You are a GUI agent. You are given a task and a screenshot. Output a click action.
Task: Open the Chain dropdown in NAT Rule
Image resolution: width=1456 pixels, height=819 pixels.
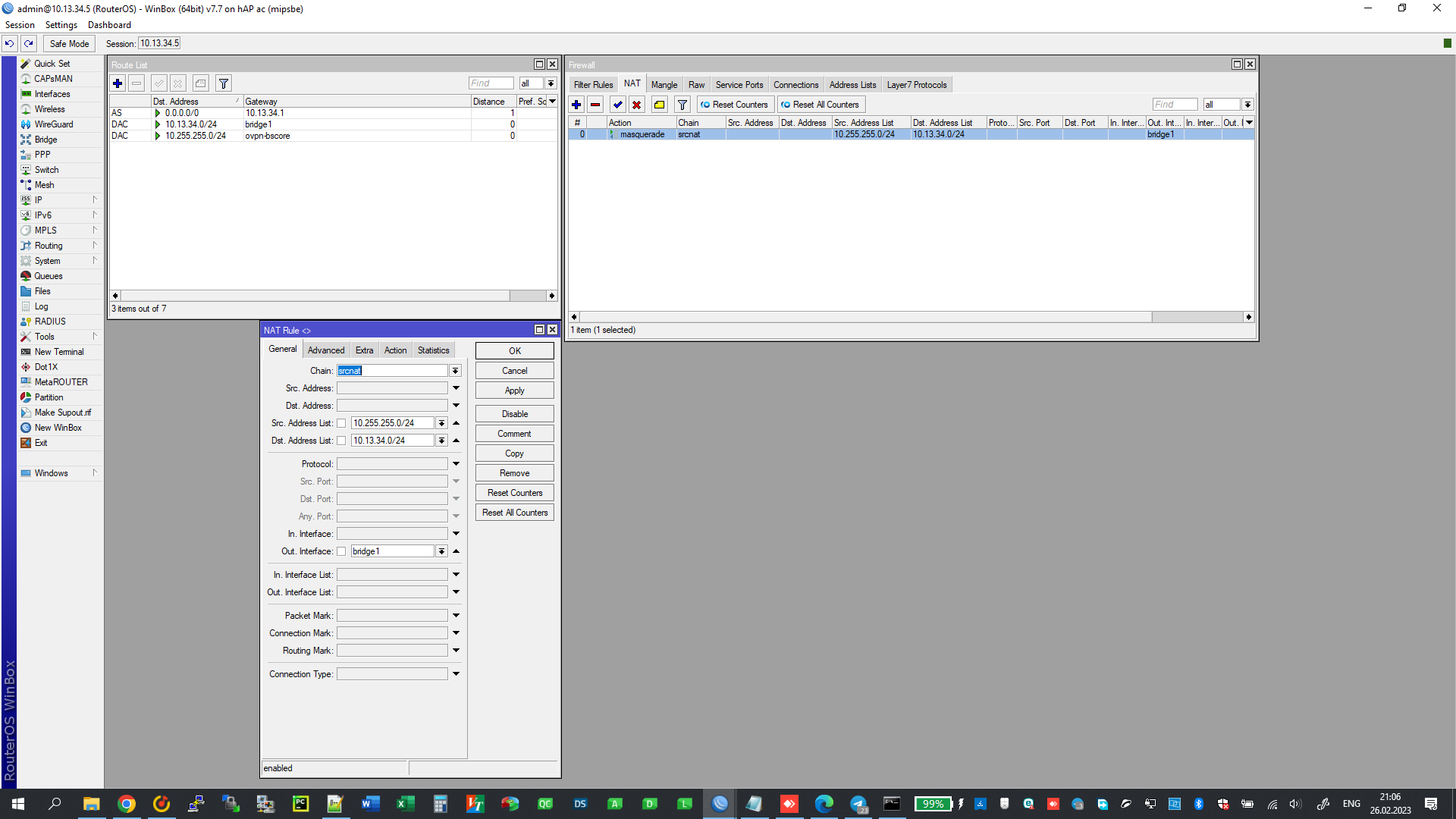click(x=455, y=371)
